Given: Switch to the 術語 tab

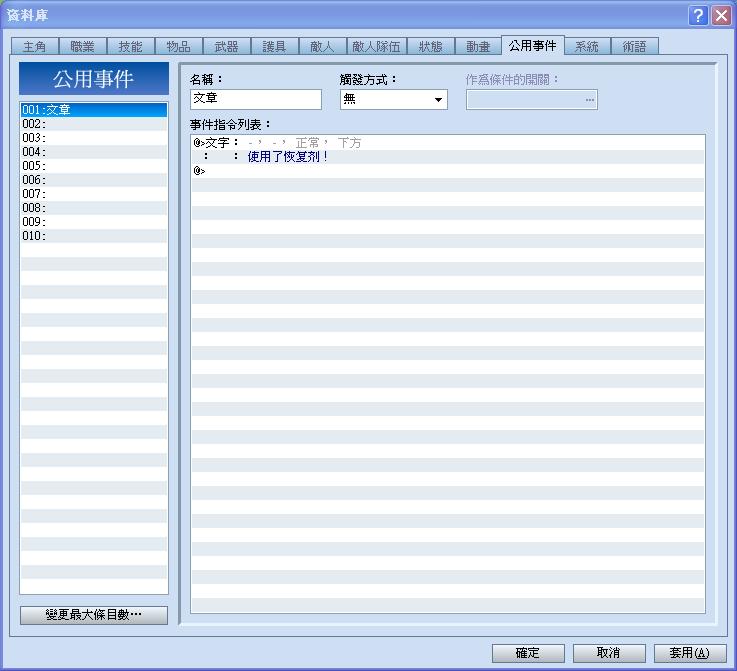Looking at the screenshot, I should [x=635, y=46].
